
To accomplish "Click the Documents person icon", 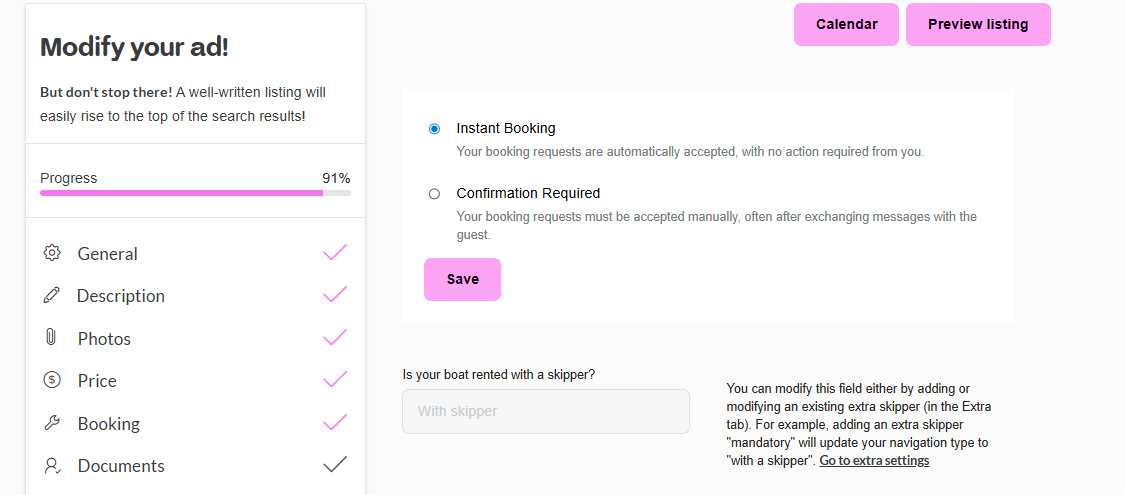I will coord(52,465).
